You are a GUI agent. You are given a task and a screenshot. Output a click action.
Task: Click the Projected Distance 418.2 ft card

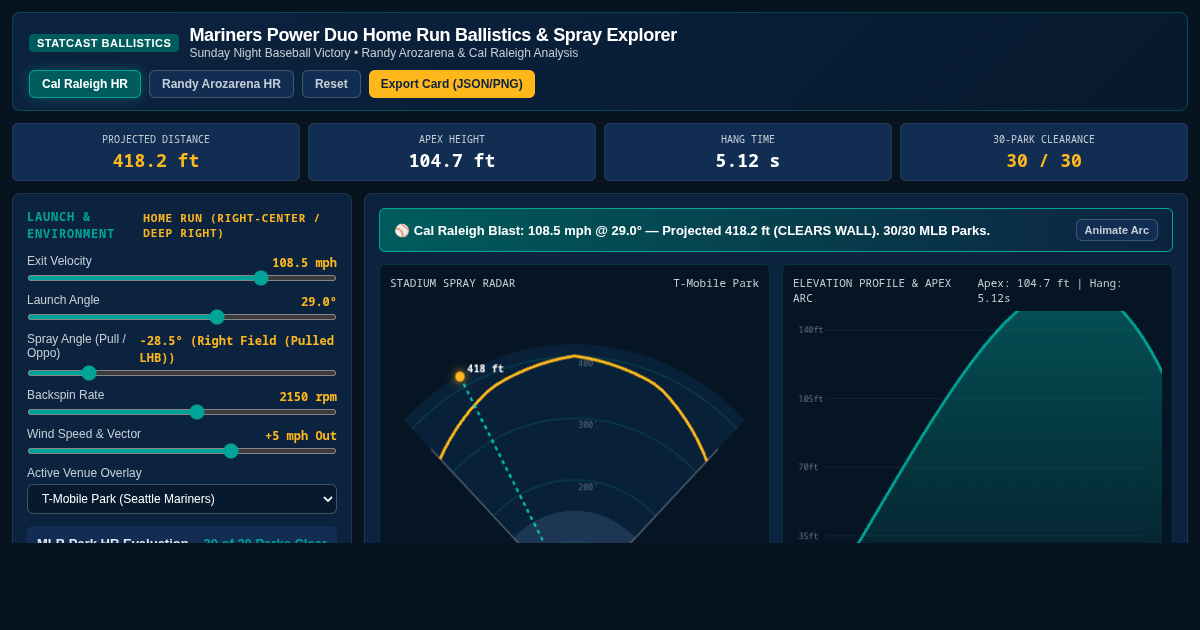pyautogui.click(x=156, y=152)
